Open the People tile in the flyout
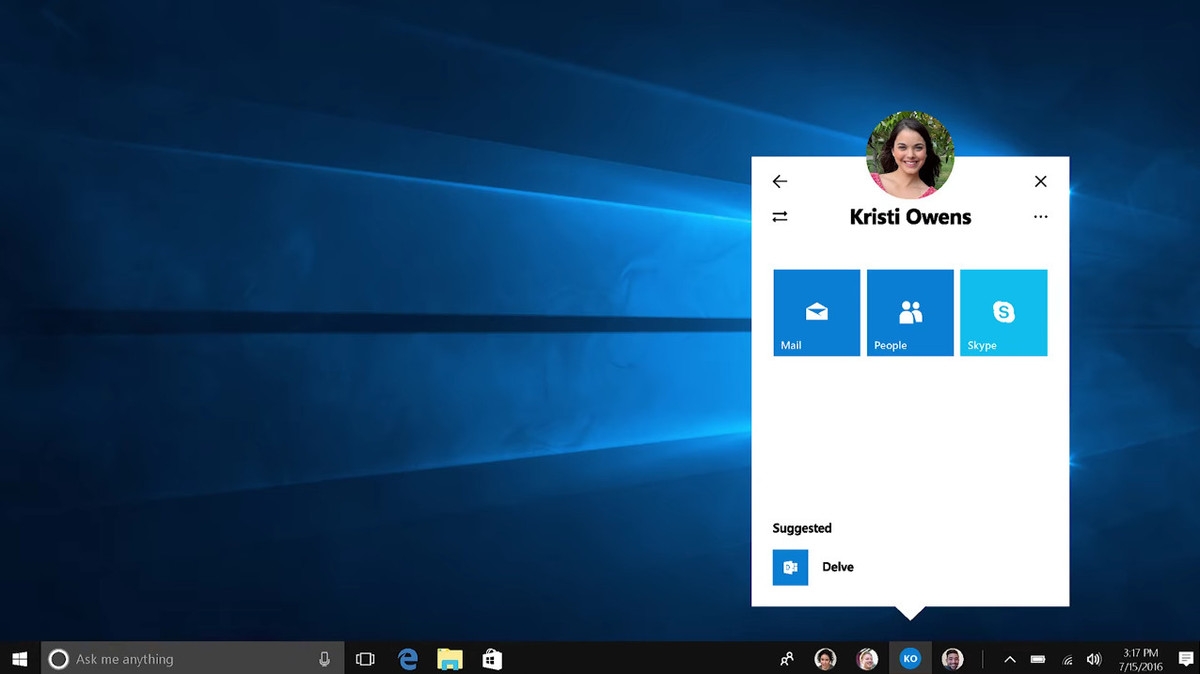Image resolution: width=1200 pixels, height=674 pixels. [x=909, y=312]
